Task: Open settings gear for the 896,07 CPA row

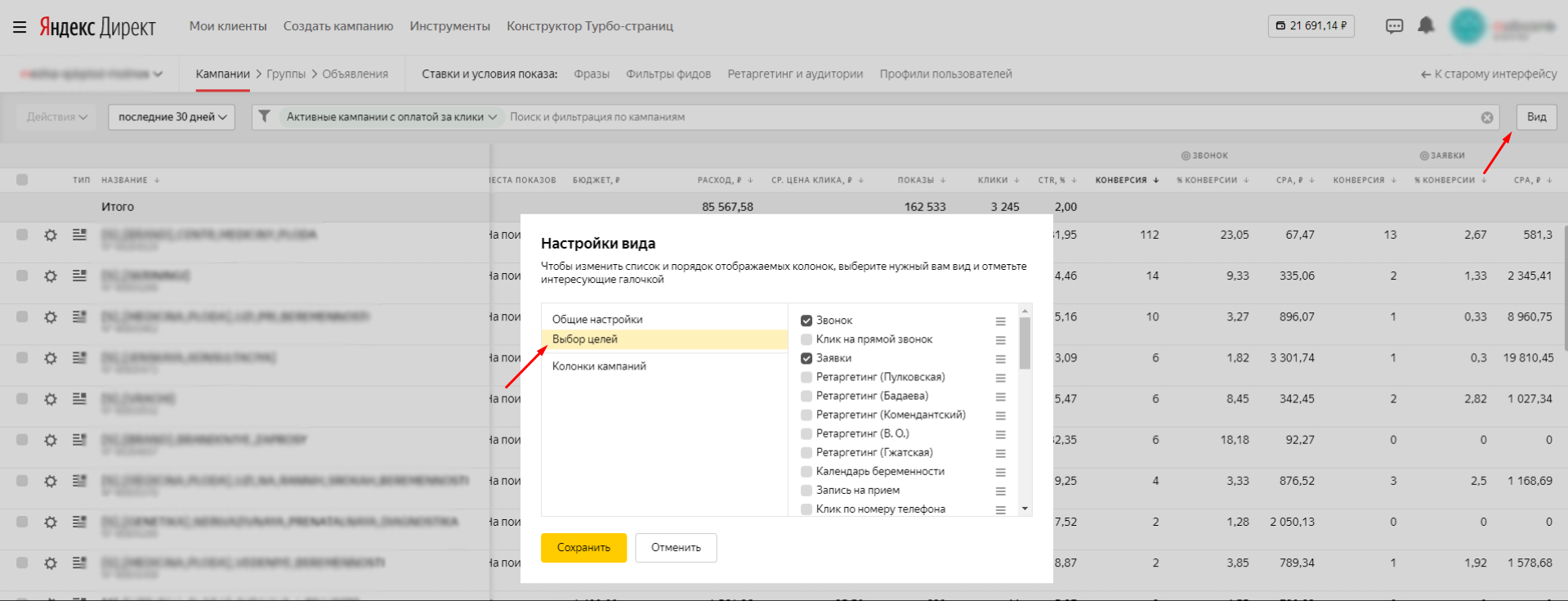Action: 51,317
